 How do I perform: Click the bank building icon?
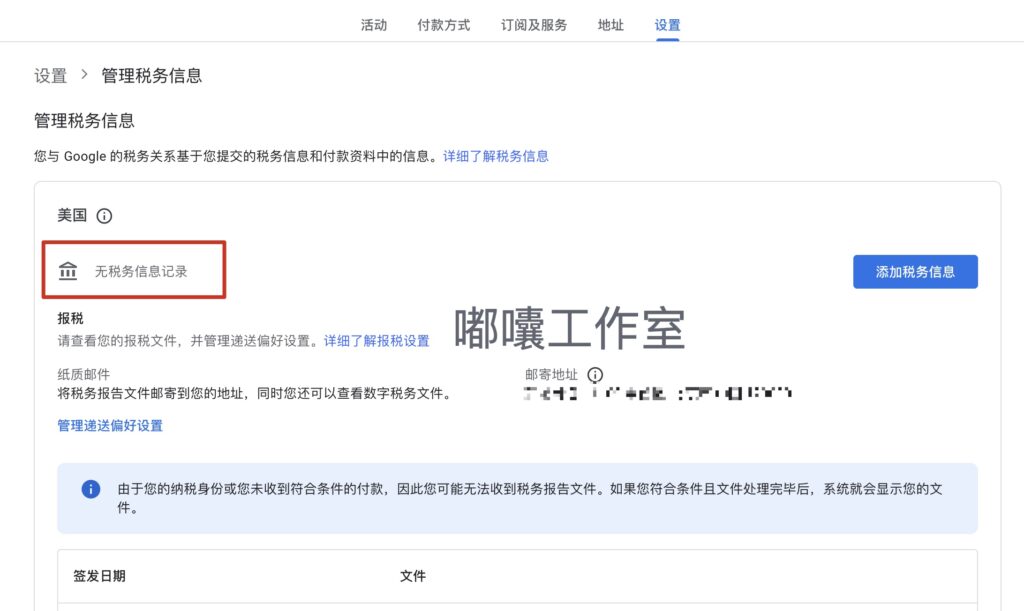(x=68, y=271)
